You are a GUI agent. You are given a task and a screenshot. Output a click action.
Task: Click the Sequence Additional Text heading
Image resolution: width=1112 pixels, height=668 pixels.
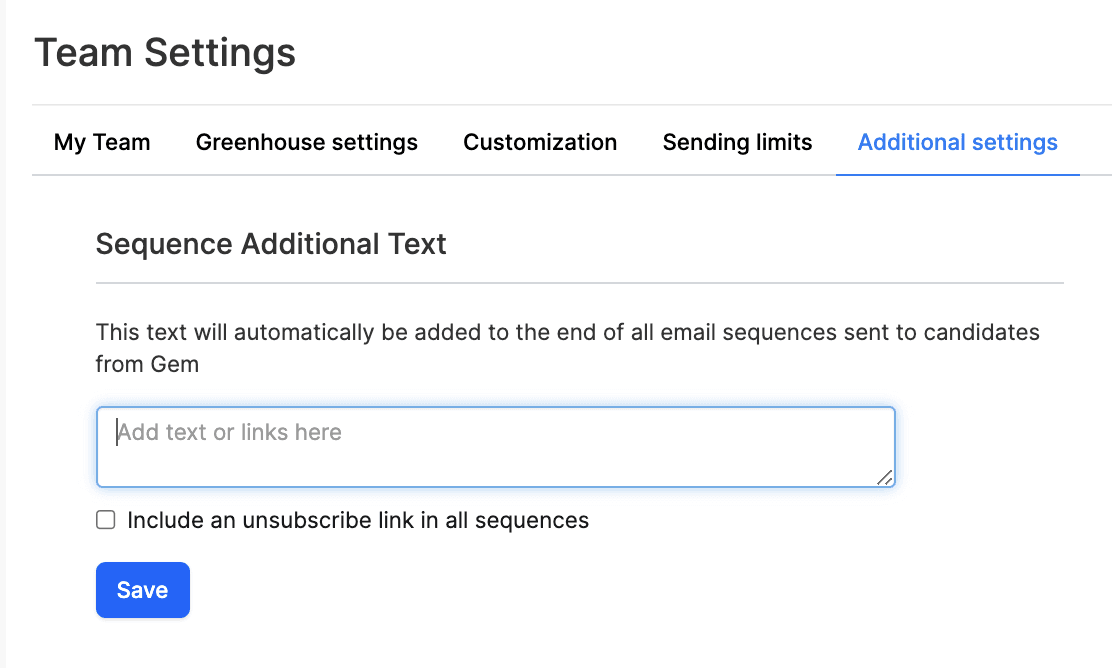(x=271, y=244)
